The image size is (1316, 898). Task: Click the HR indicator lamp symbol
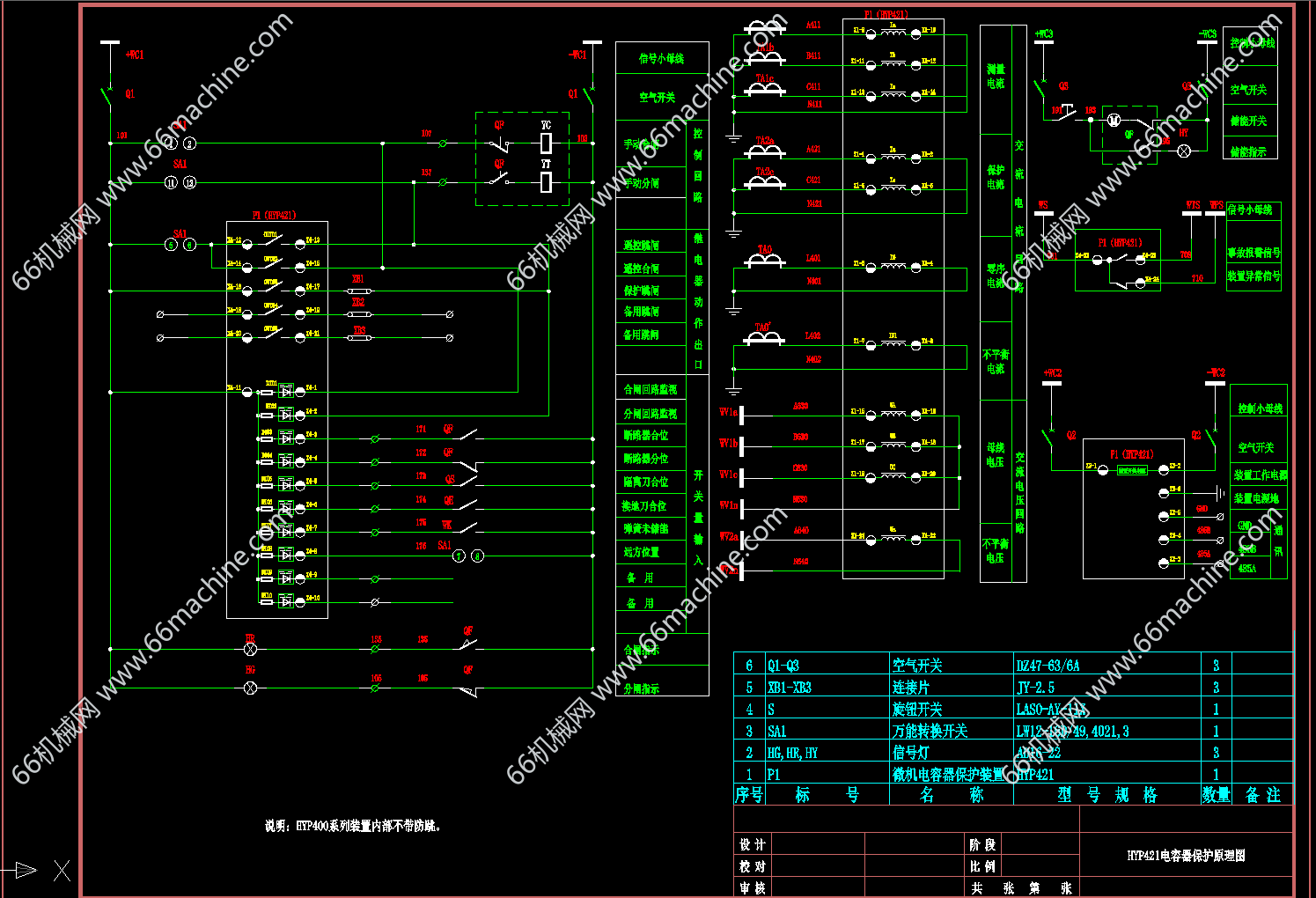[x=250, y=649]
